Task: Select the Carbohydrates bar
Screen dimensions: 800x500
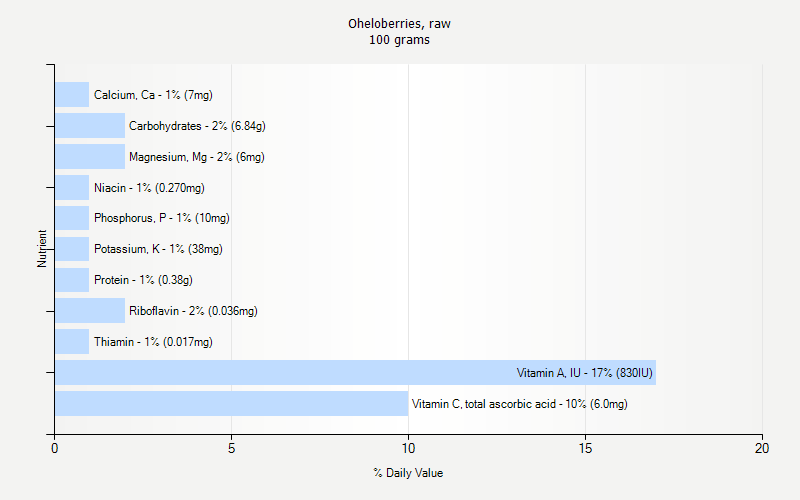Action: point(90,126)
